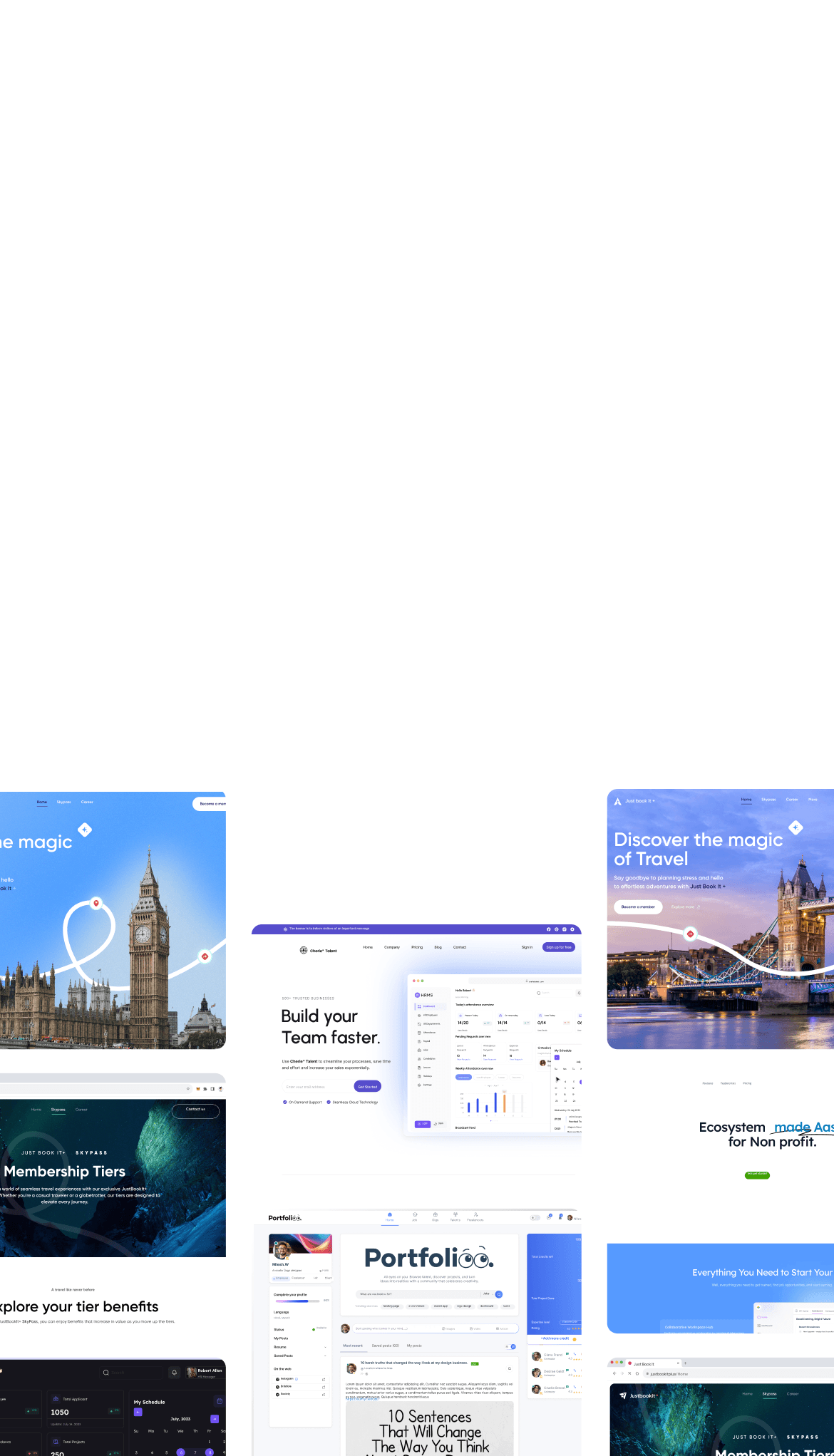Open the Jobs dropdown in Portfolioo search
This screenshot has width=834, height=1456.
coord(487,1294)
